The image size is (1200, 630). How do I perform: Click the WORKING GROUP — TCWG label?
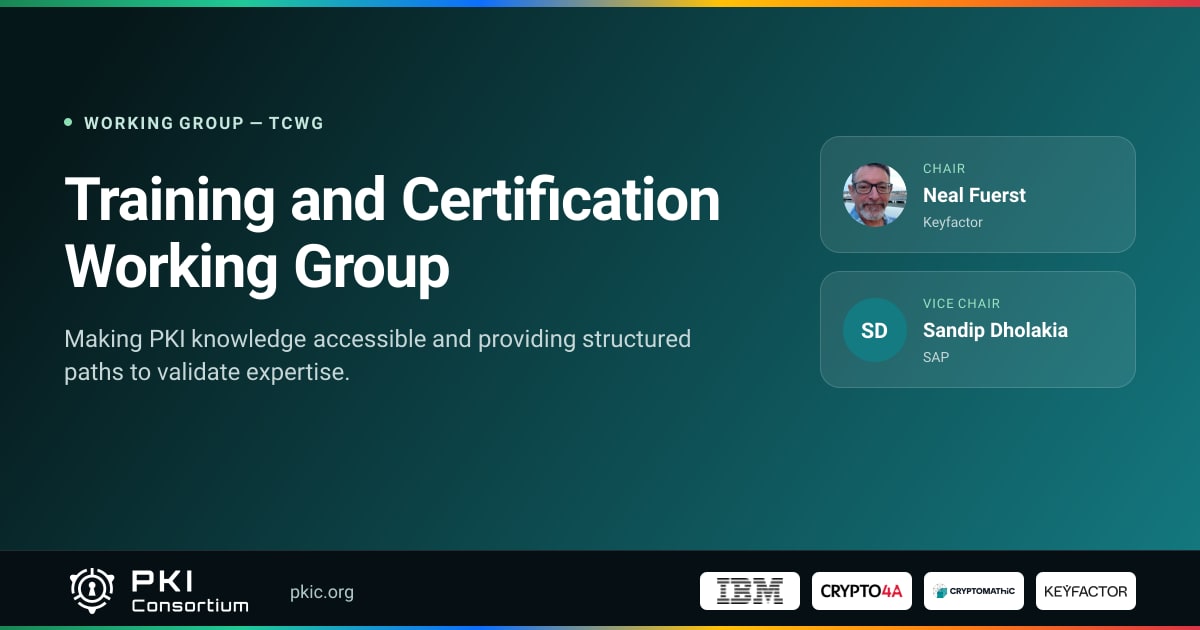pos(204,123)
